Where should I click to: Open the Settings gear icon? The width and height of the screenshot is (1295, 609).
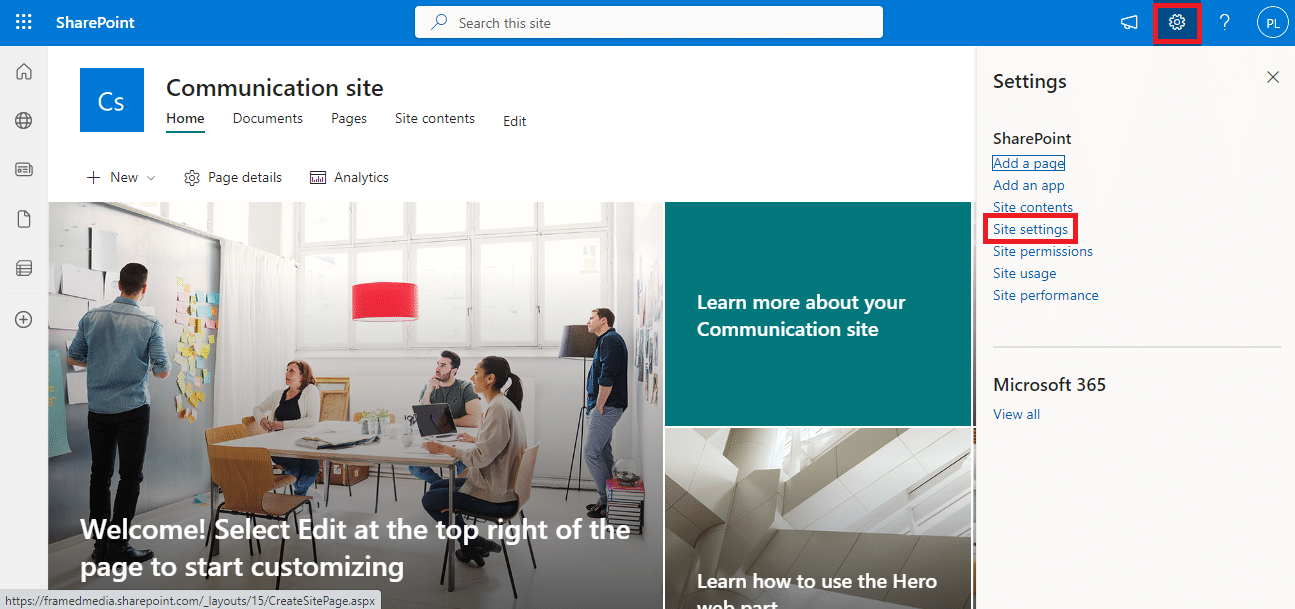[x=1176, y=22]
